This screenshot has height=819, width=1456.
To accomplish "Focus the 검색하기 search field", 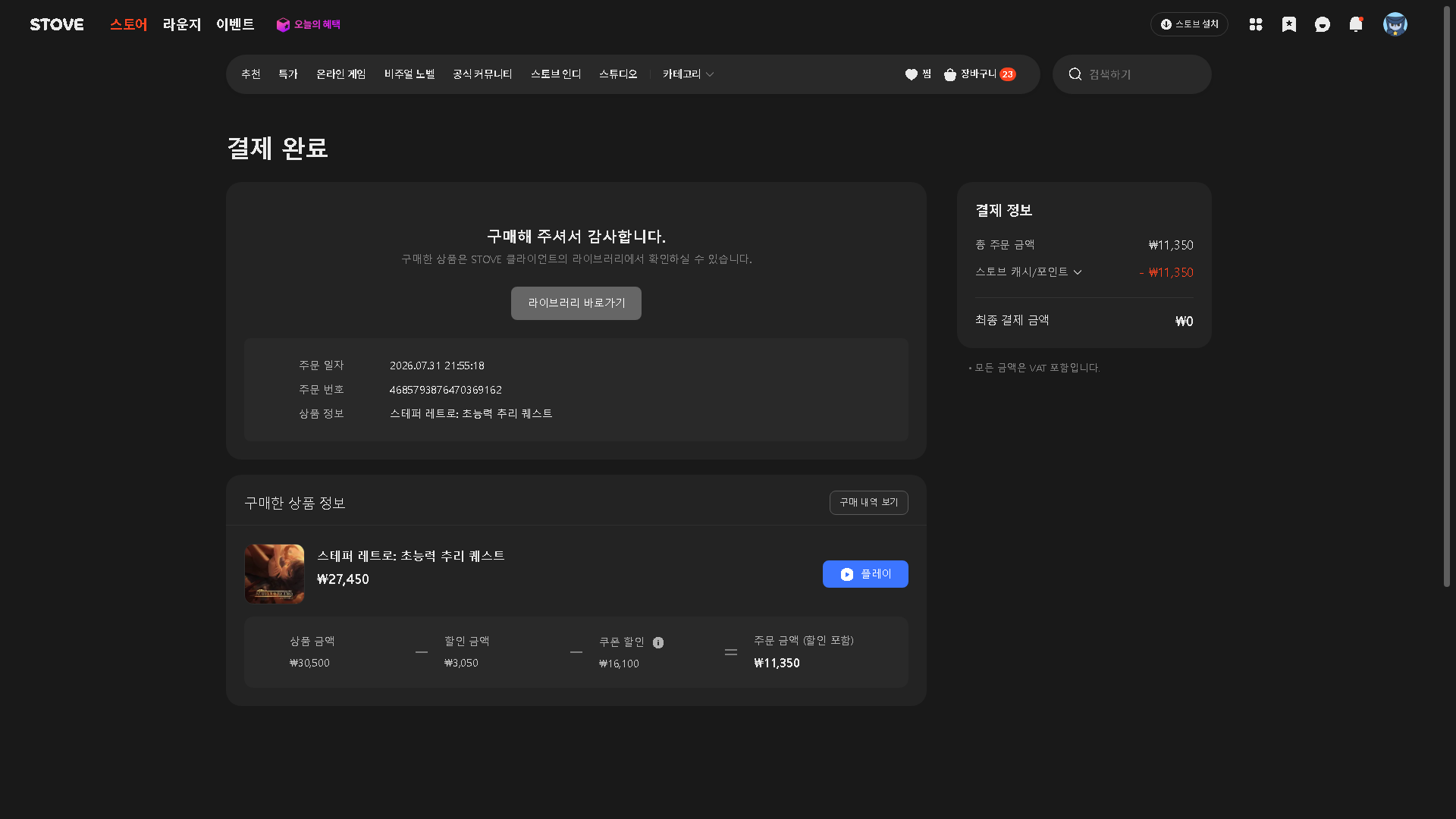I will (x=1132, y=74).
